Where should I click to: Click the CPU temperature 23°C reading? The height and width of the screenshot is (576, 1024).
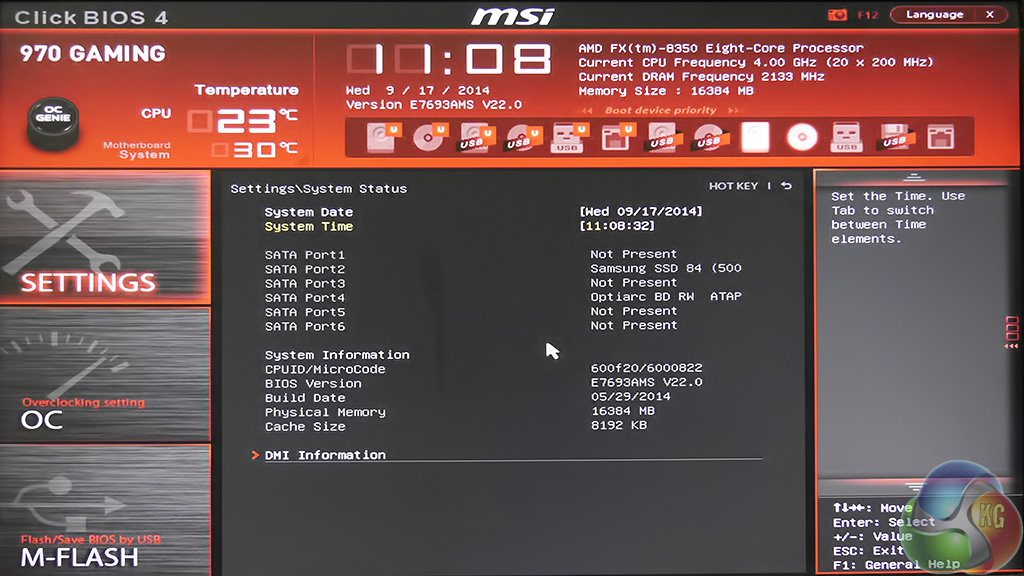click(244, 121)
